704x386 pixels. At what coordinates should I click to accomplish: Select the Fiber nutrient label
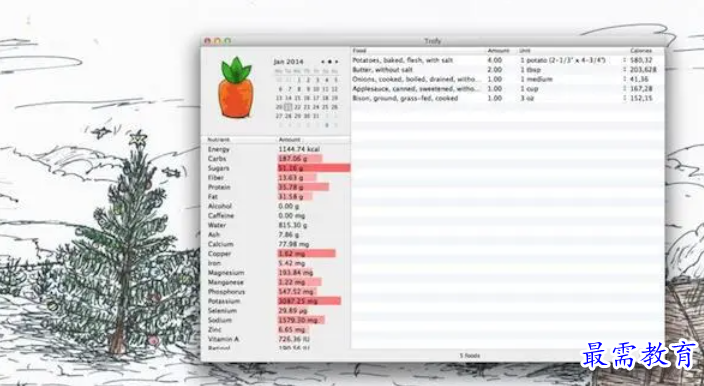point(216,178)
